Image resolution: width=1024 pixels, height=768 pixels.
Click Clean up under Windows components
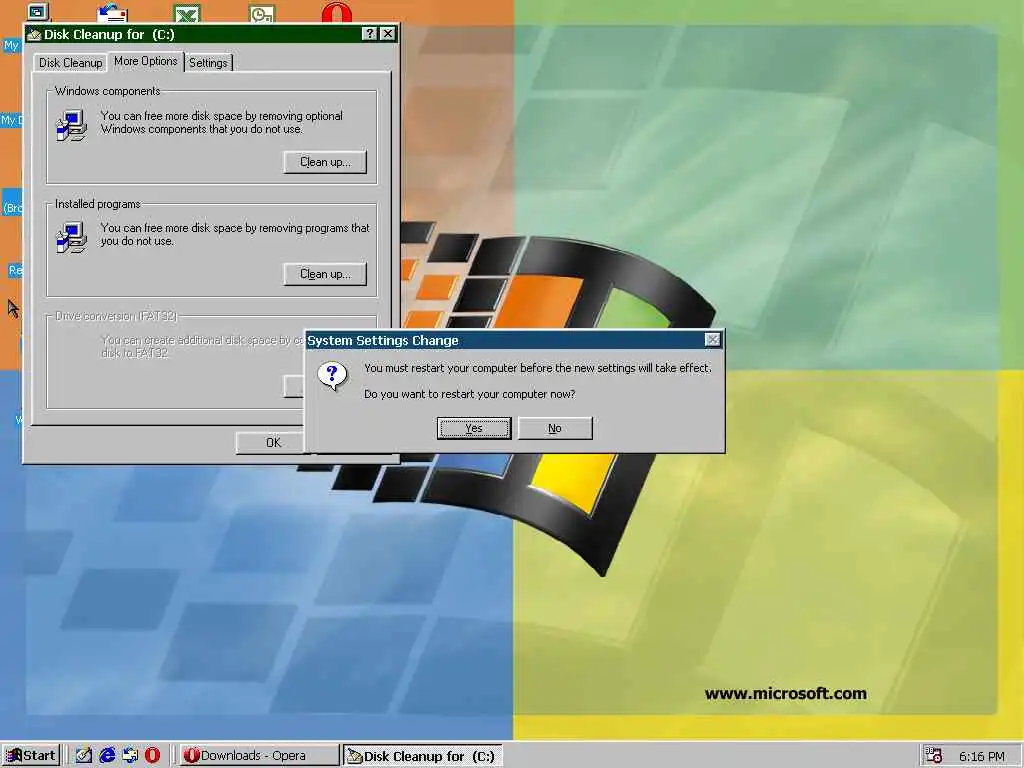click(325, 162)
